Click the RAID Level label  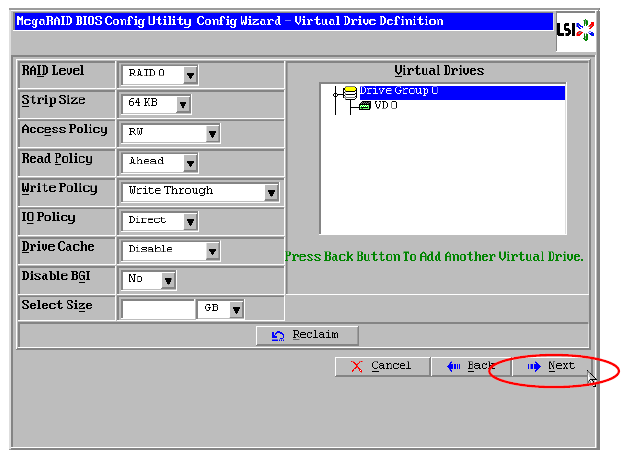pyautogui.click(x=53, y=71)
